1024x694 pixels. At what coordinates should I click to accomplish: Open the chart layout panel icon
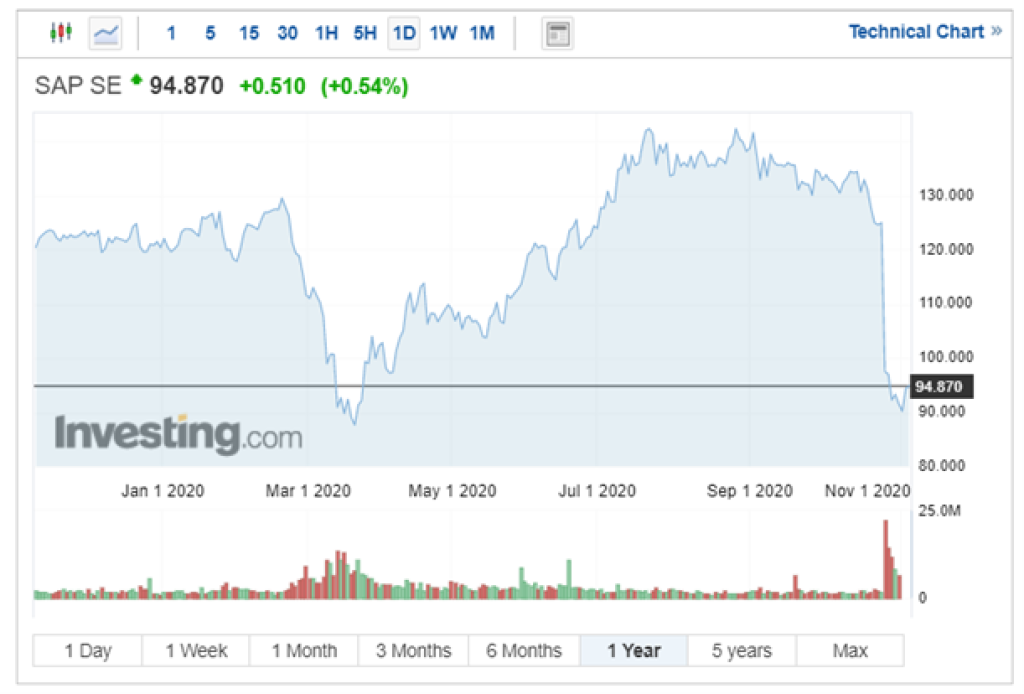558,34
